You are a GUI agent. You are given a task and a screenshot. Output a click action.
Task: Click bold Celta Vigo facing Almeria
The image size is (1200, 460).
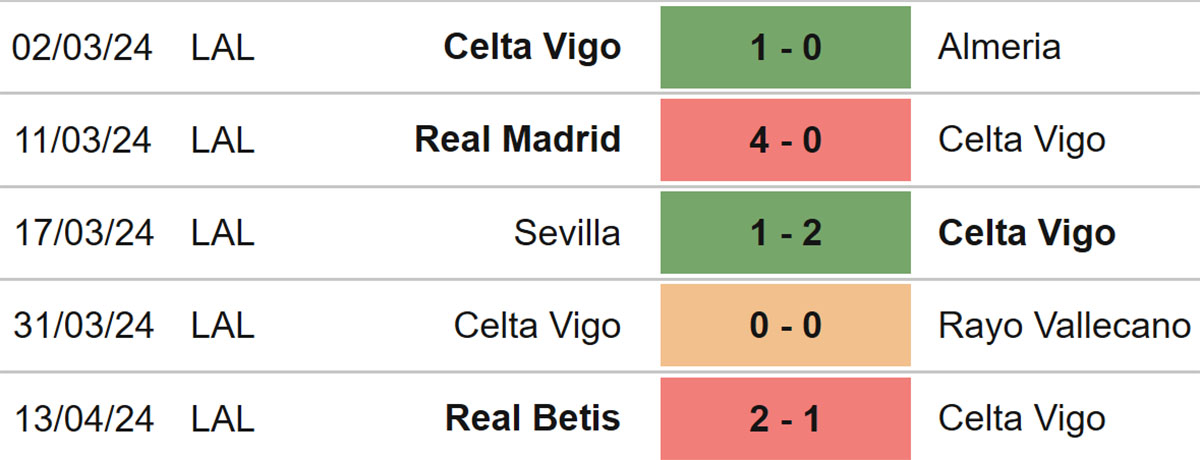532,47
